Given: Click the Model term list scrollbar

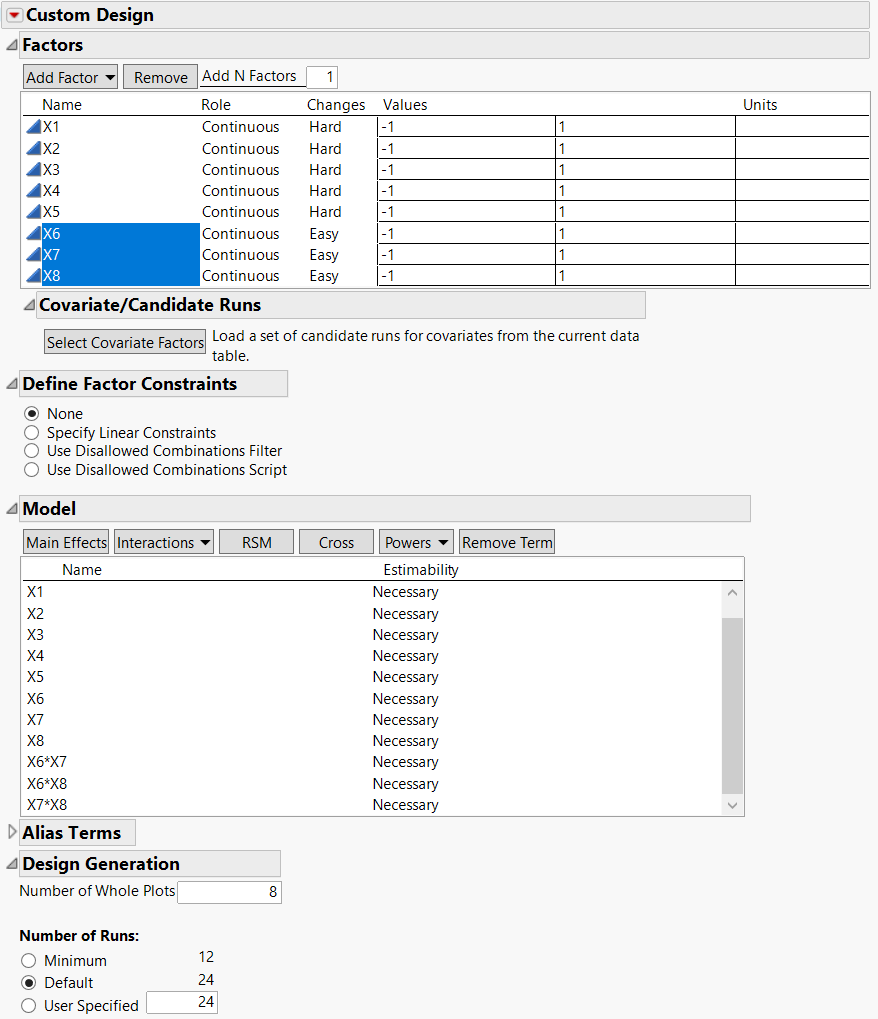Looking at the screenshot, I should click(x=732, y=700).
